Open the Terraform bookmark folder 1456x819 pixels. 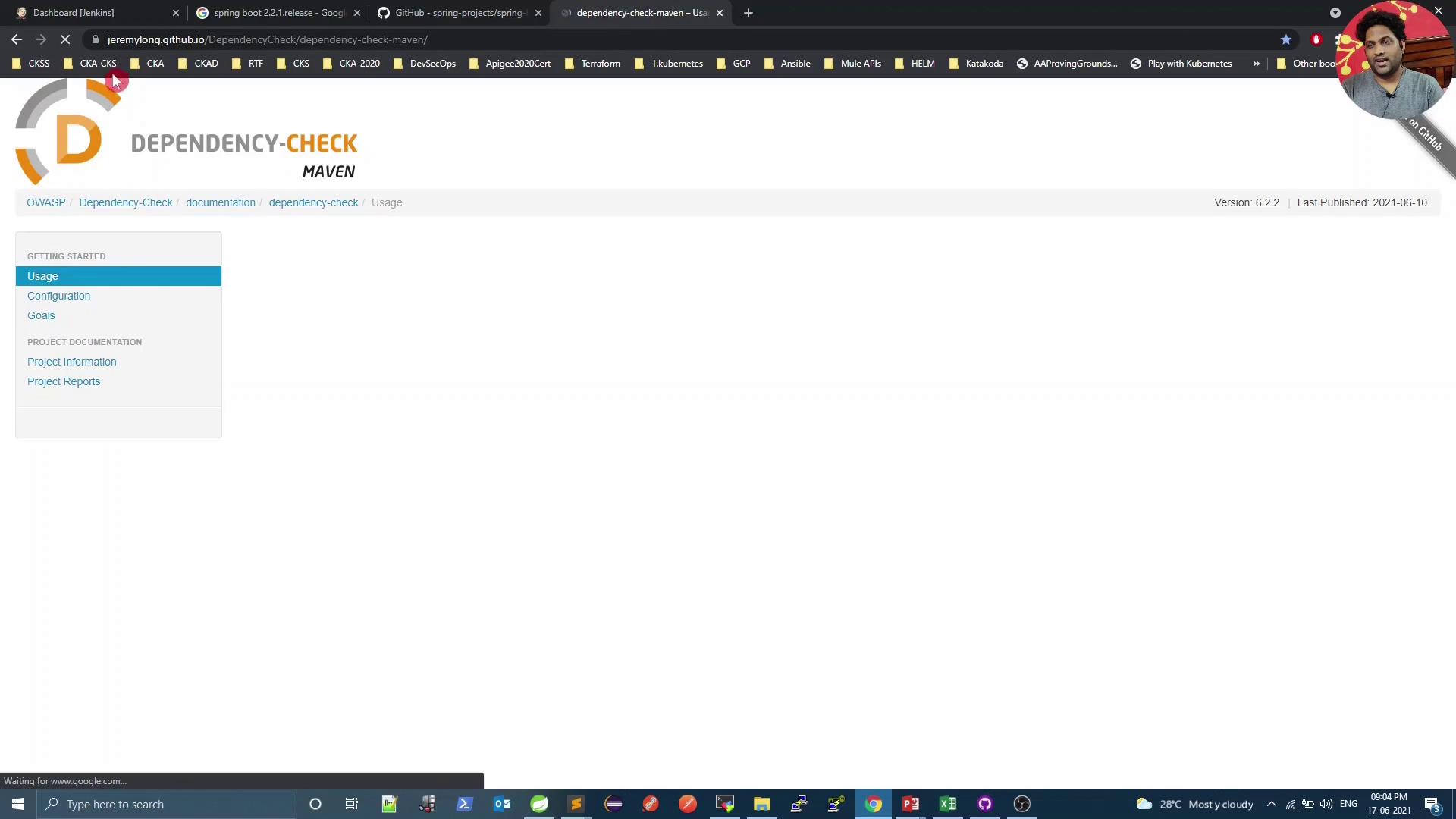600,64
